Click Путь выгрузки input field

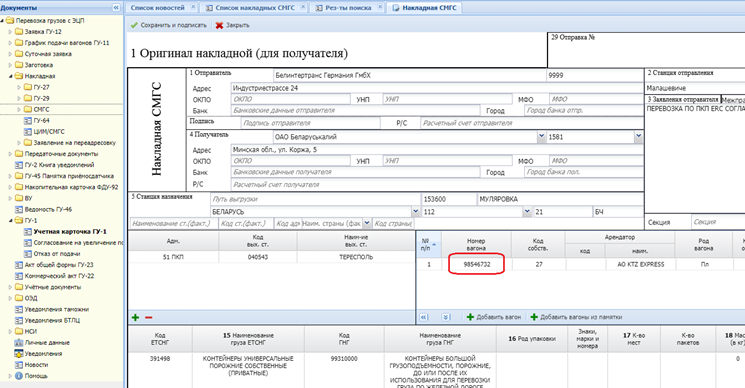[315, 199]
